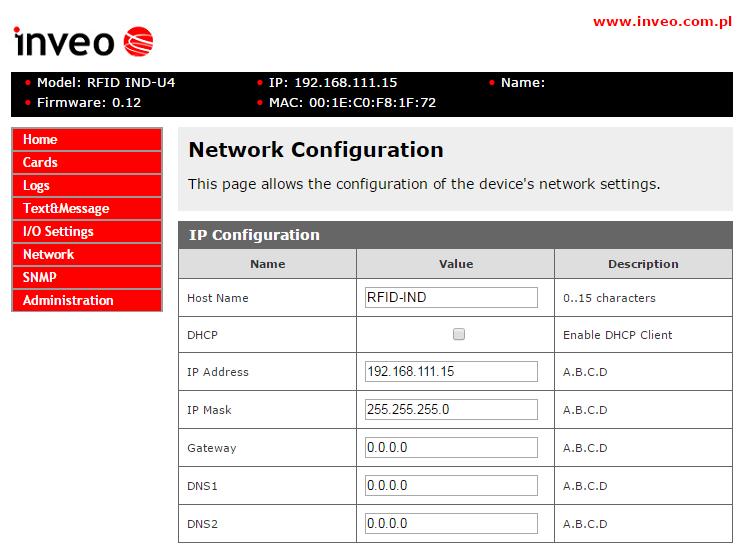Focus the IP Address input field

tap(451, 371)
